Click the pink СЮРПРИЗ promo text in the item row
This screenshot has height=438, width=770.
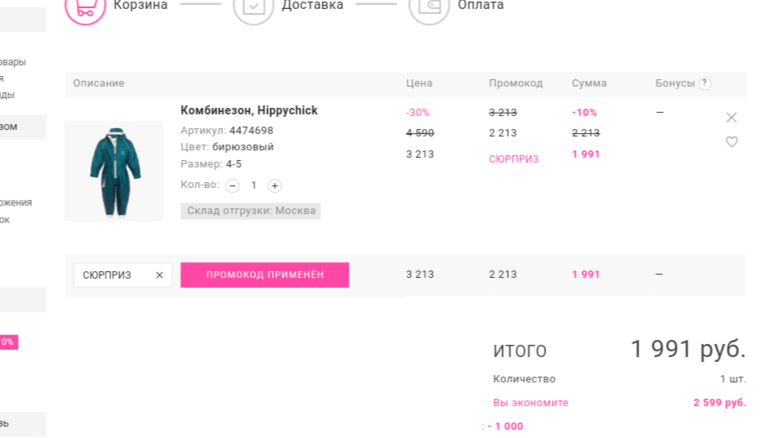coord(513,159)
